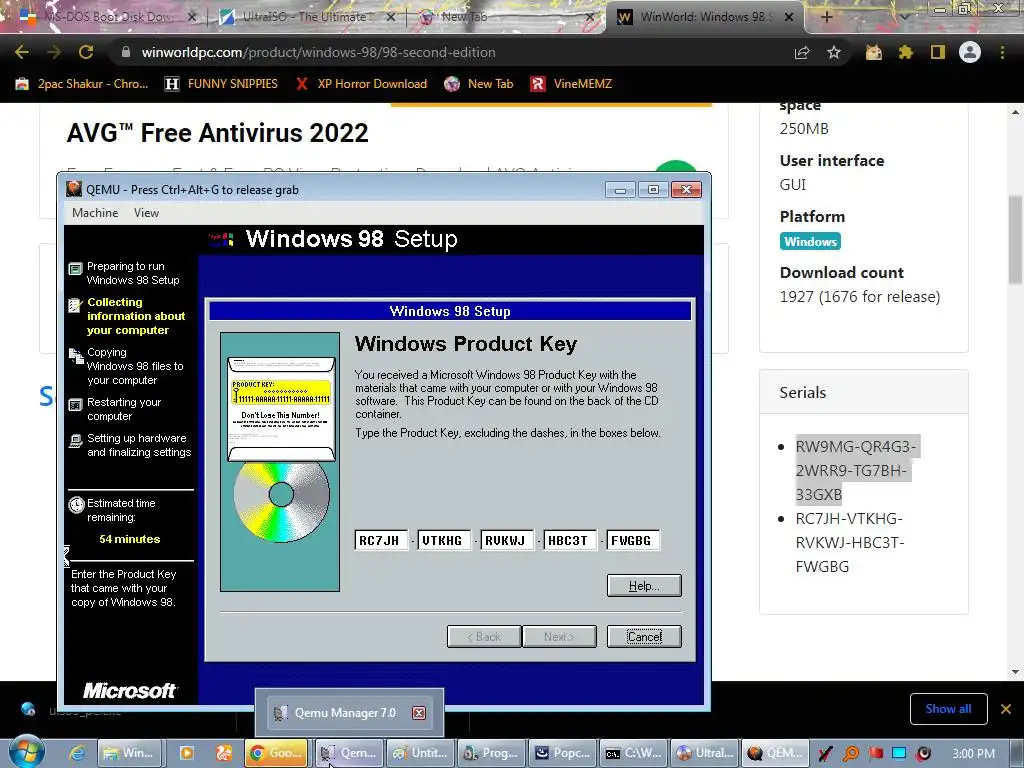Open Chrome three-dot menu
Image resolution: width=1024 pixels, height=768 pixels.
1002,52
